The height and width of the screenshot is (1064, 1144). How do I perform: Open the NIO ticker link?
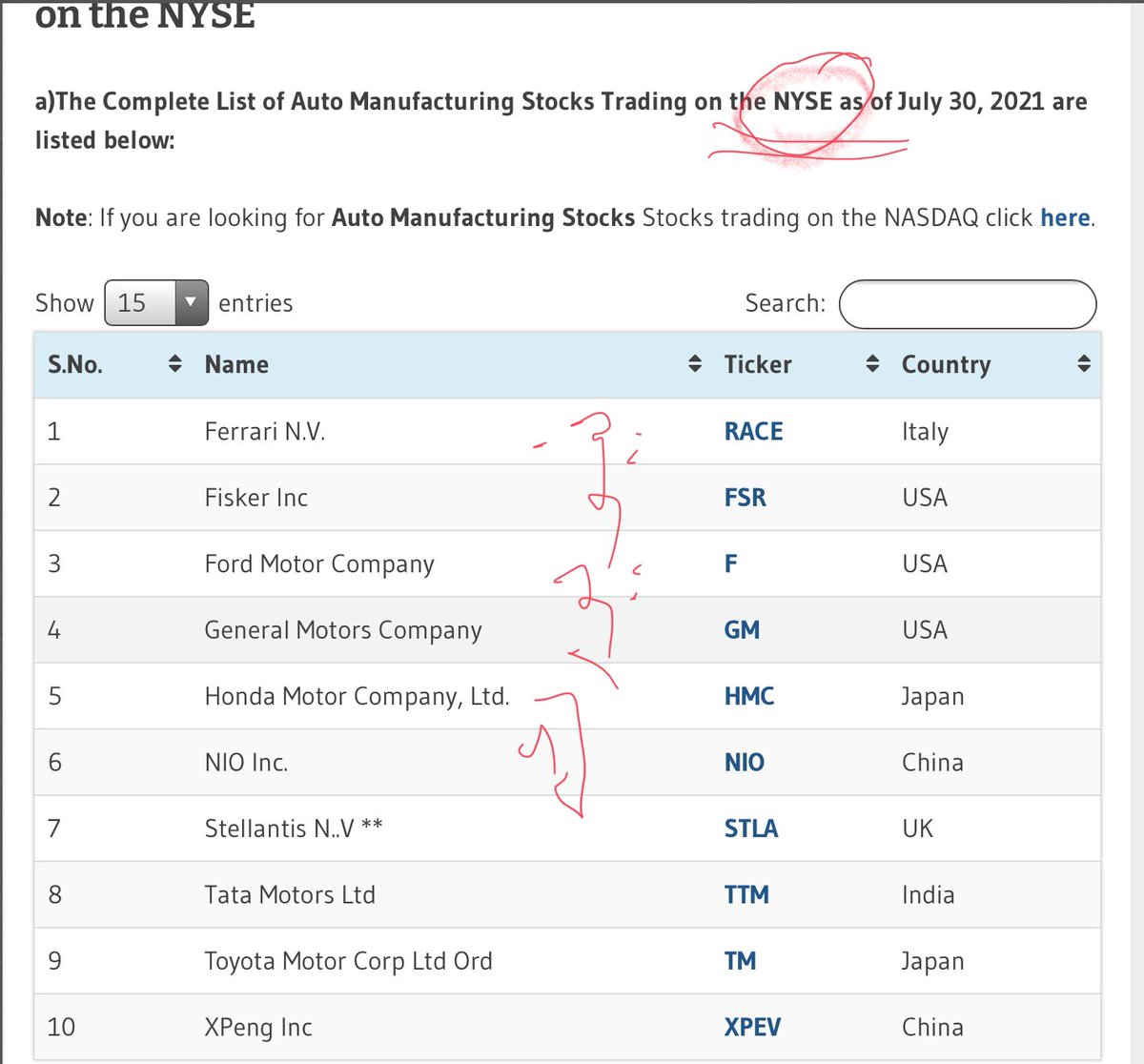(x=745, y=763)
